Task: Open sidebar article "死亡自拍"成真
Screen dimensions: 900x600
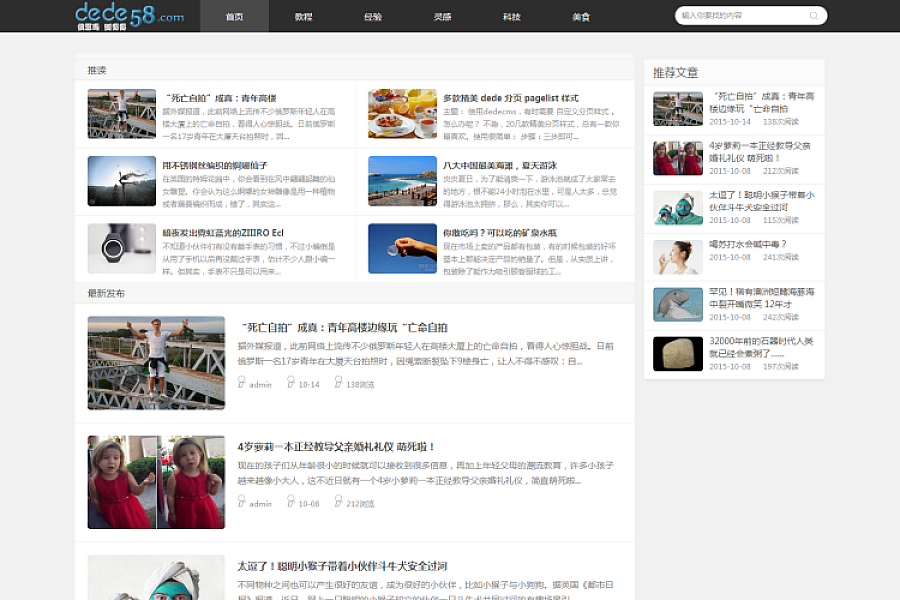Action: (762, 103)
